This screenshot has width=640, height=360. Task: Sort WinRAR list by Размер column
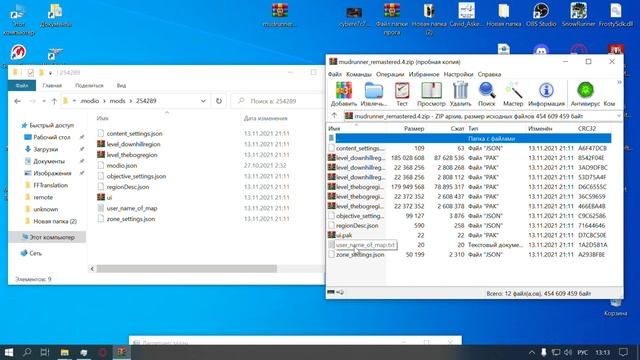[x=414, y=129]
